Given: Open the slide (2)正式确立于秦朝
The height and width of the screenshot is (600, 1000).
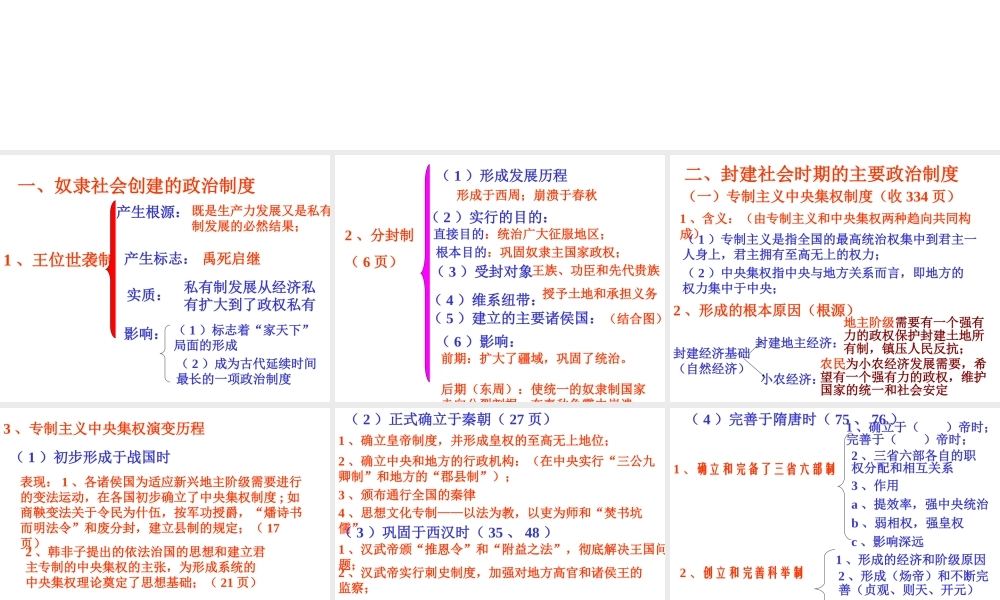Looking at the screenshot, I should 499,504.
